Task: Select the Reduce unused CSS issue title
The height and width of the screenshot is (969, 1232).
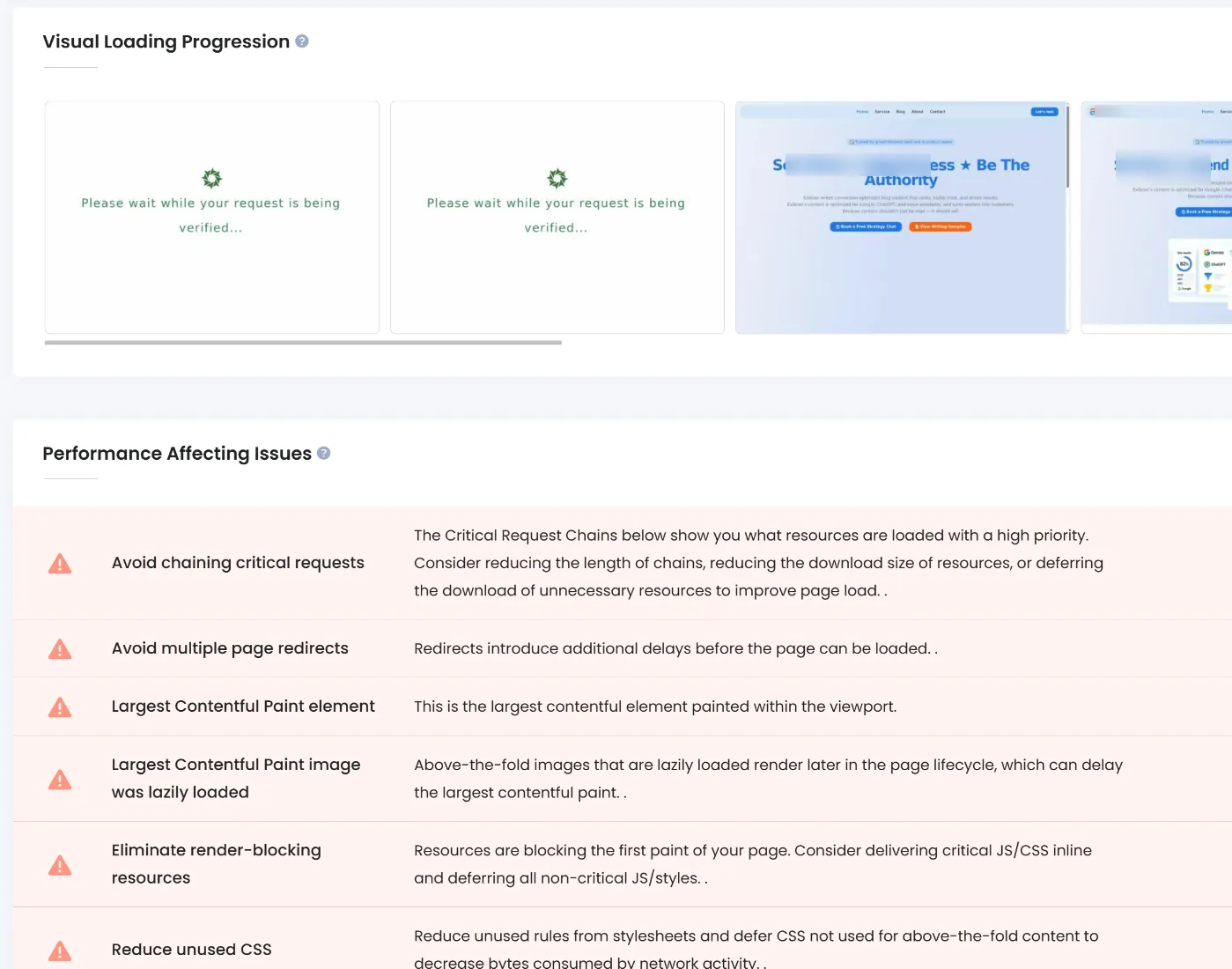Action: (191, 950)
